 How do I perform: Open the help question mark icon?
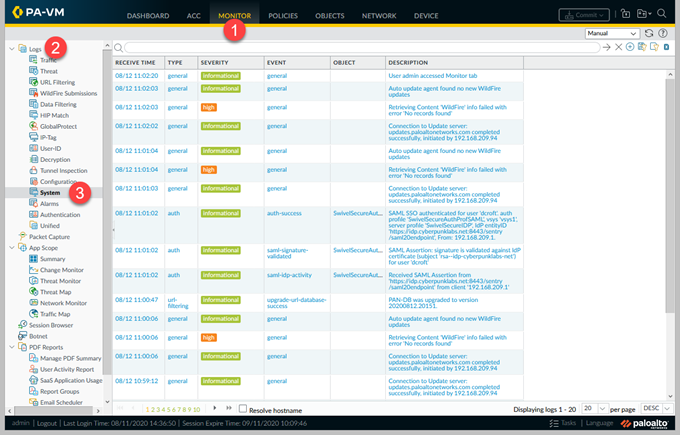coord(663,33)
